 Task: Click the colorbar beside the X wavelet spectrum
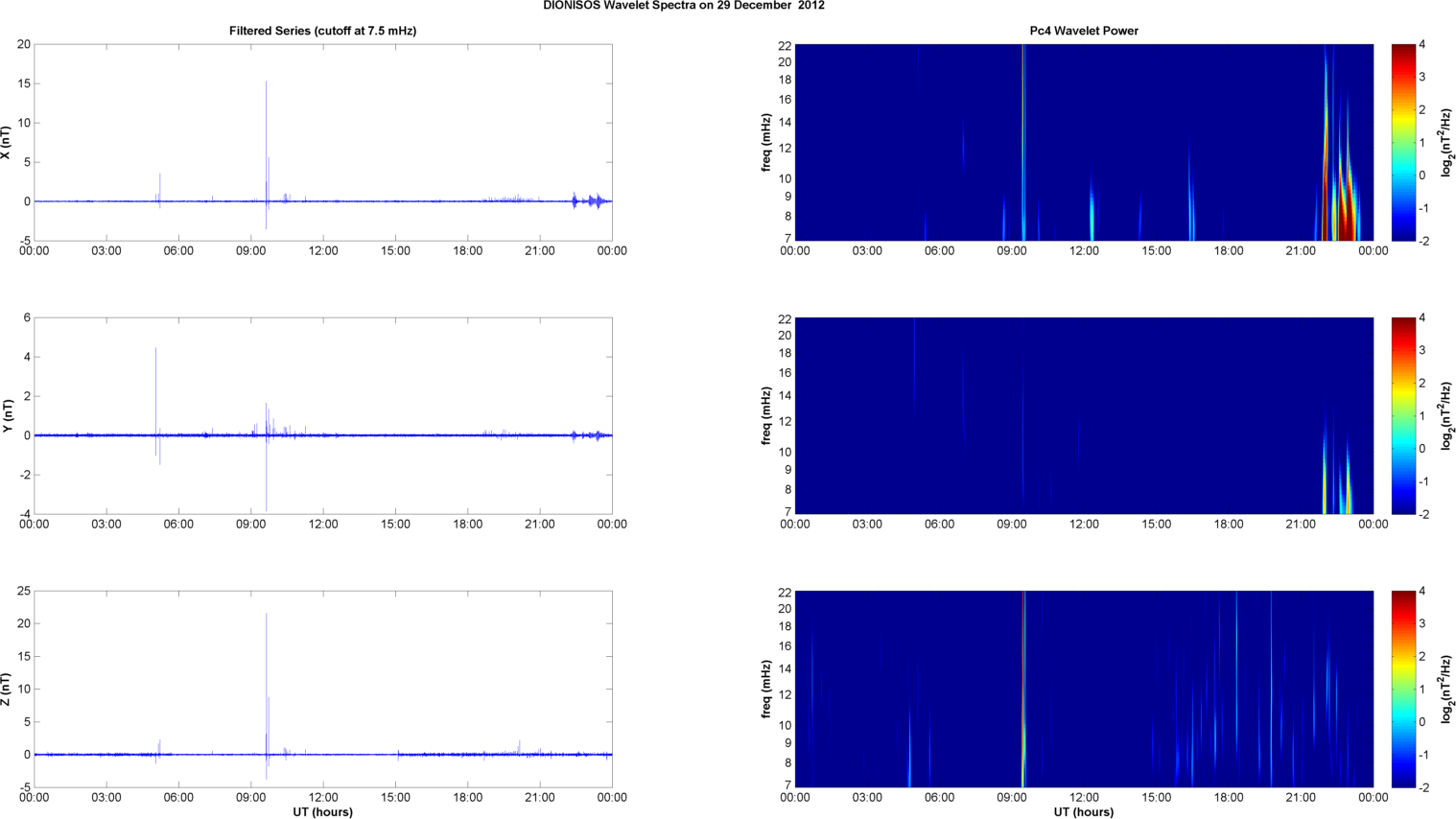(1402, 142)
